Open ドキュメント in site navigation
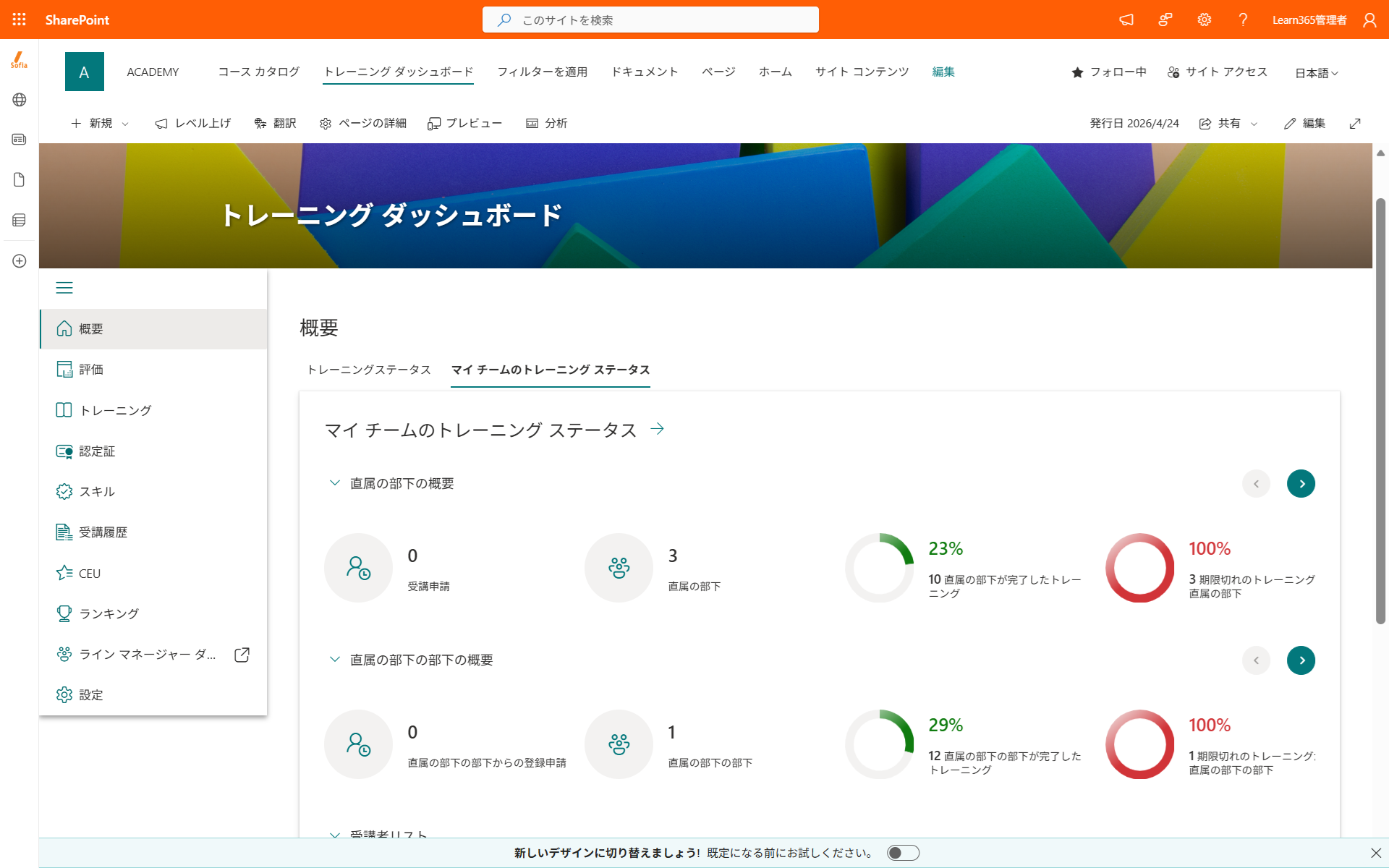1389x868 pixels. 645,72
